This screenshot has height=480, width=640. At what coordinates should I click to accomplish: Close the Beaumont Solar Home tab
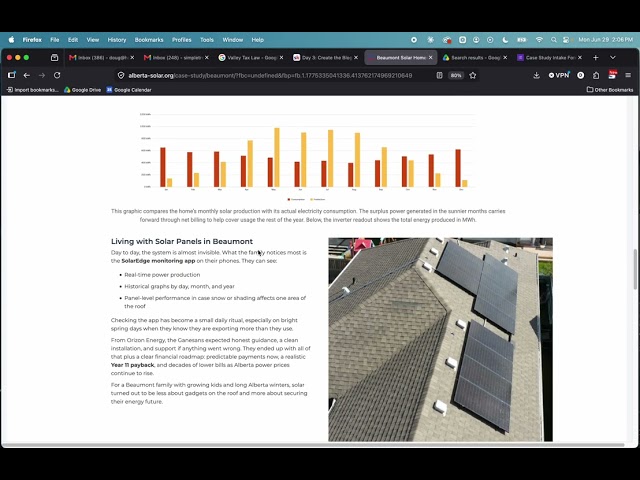pyautogui.click(x=431, y=58)
